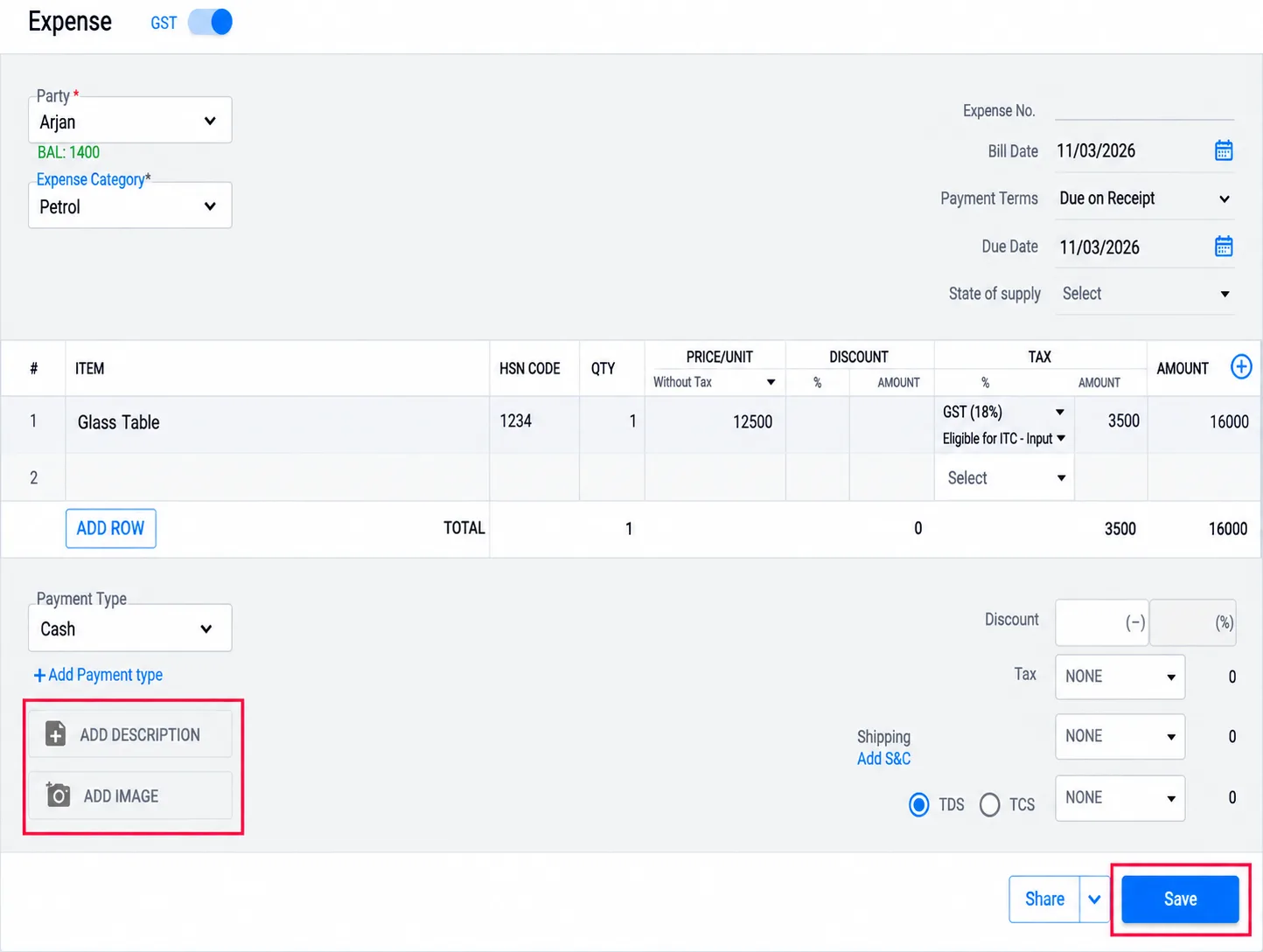Open the Shipping NONE dropdown

pos(1120,736)
